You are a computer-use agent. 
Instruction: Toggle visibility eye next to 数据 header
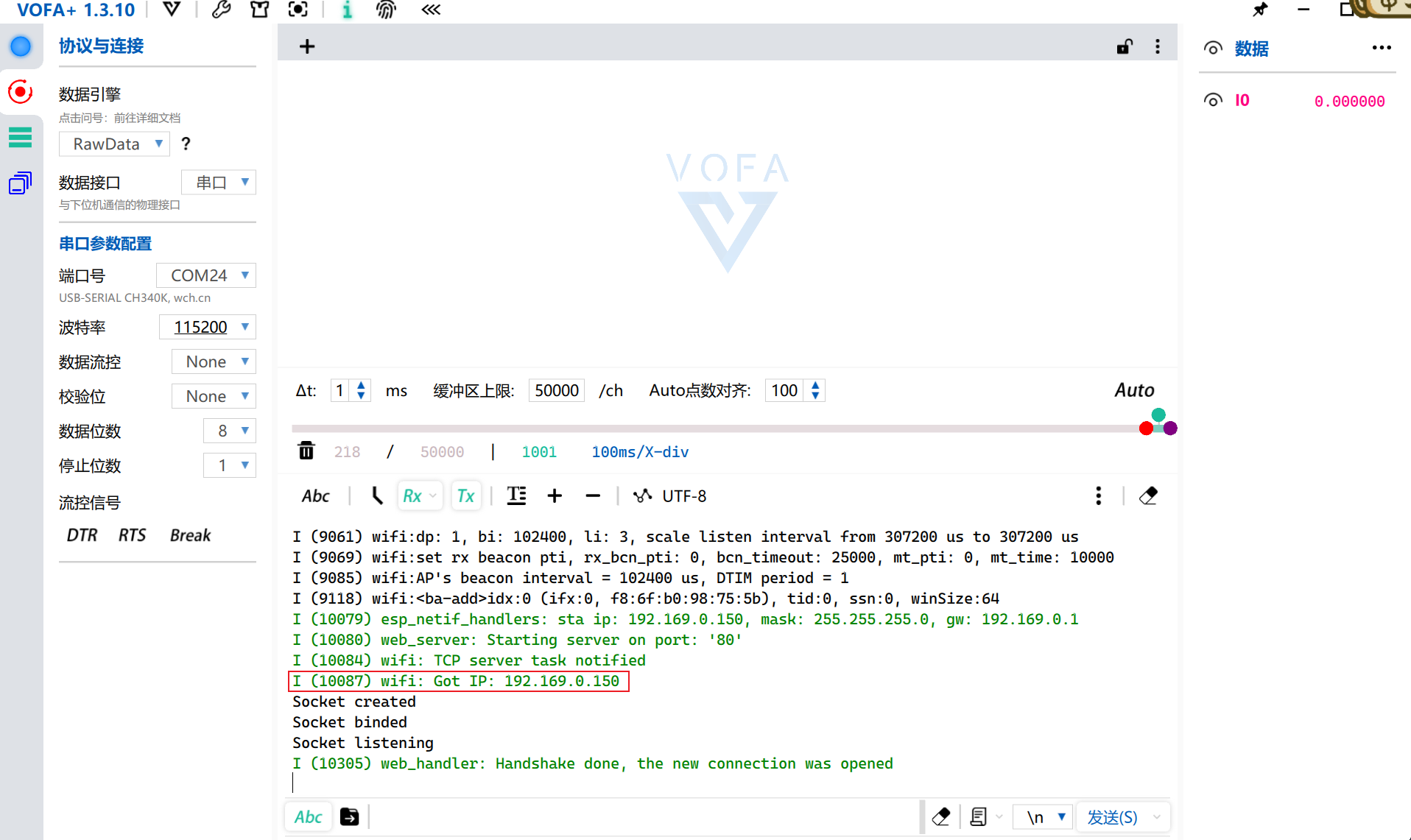pos(1213,49)
